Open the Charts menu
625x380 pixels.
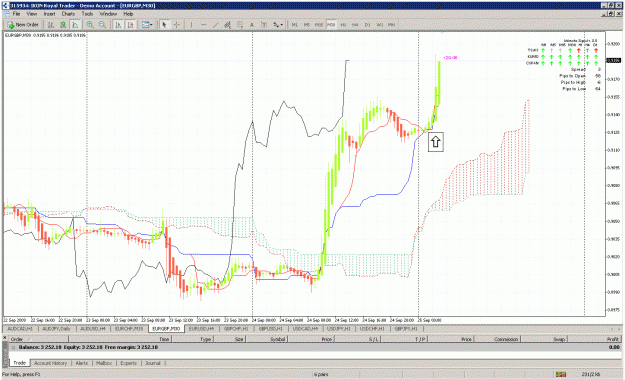pos(68,14)
